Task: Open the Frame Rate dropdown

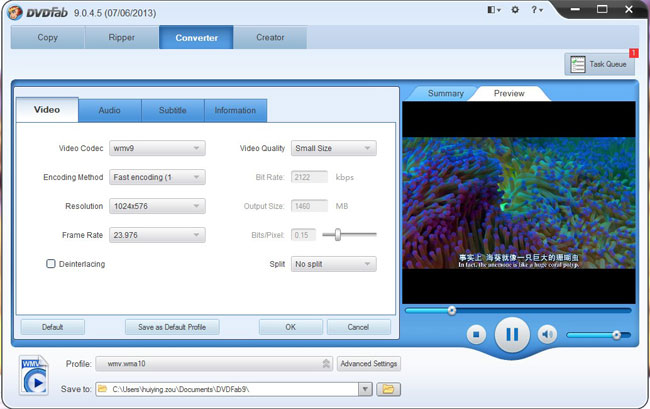Action: click(157, 235)
